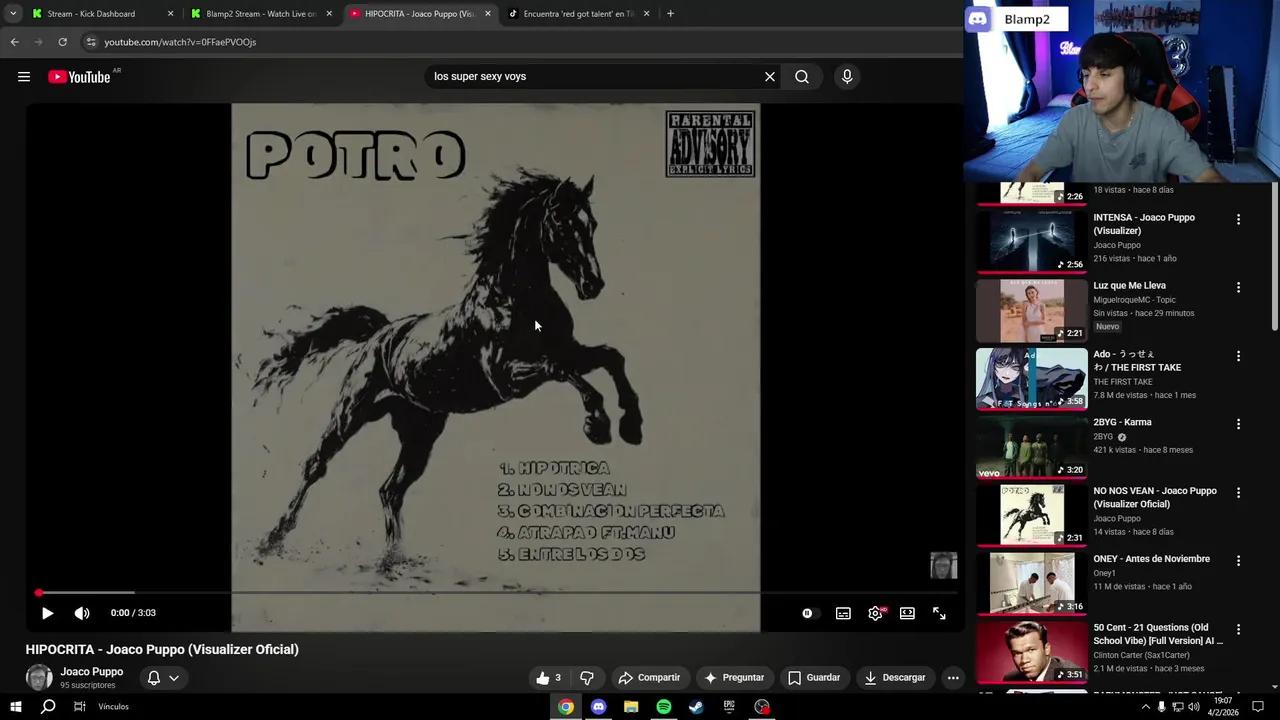1280x720 pixels.
Task: Open the INTENSA - Joaco Puppo thumbnail
Action: pos(1031,242)
